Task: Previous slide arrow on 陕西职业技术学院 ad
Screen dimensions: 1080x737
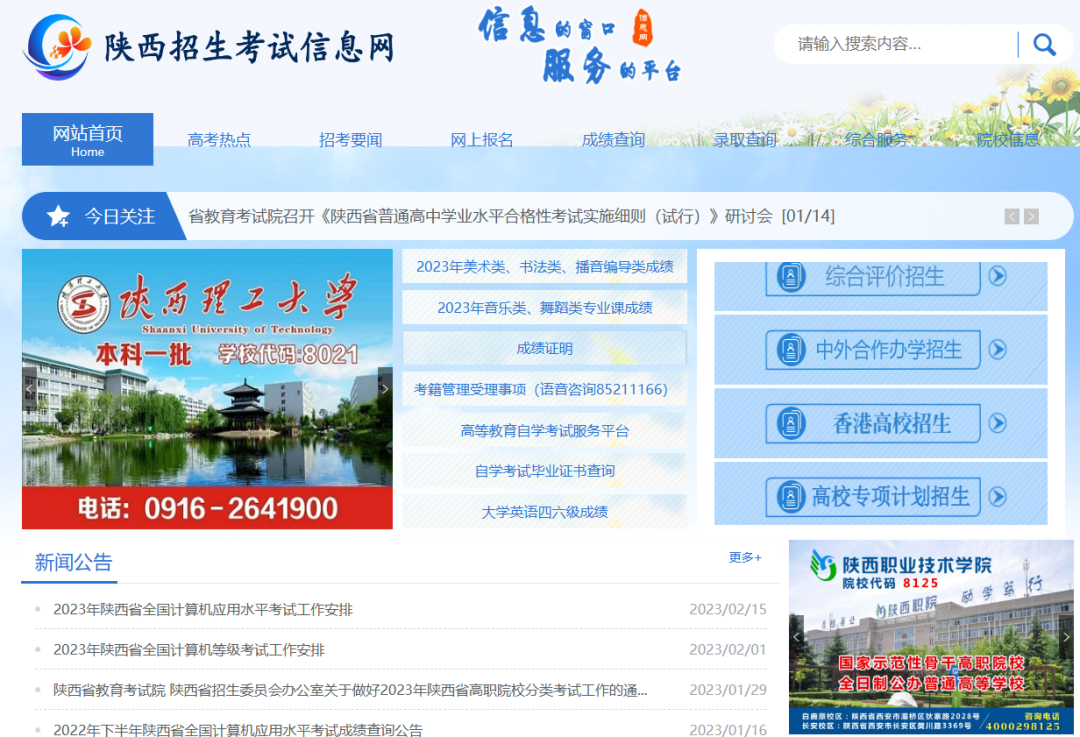Action: (x=796, y=637)
